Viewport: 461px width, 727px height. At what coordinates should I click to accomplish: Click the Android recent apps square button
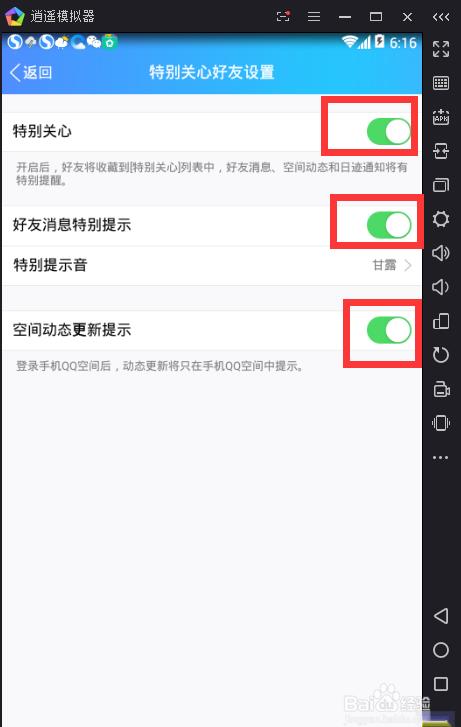tap(441, 684)
